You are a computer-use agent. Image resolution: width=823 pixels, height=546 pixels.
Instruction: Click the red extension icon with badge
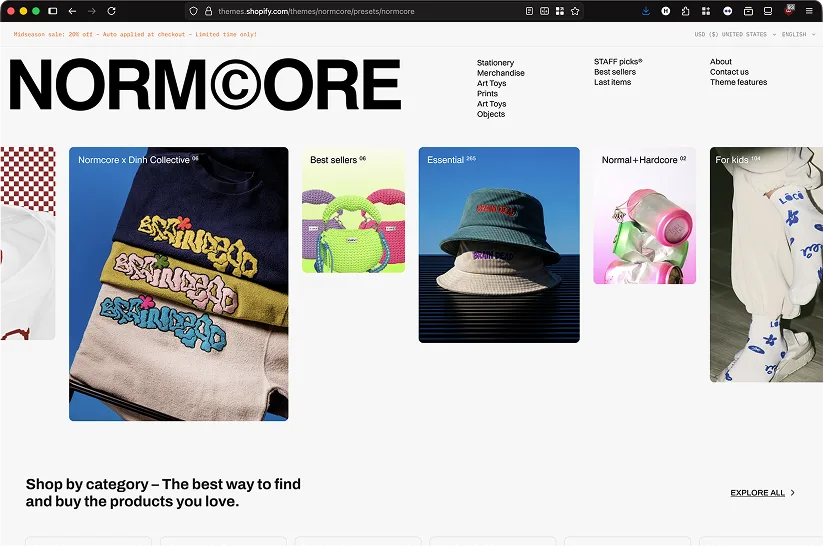coord(789,10)
